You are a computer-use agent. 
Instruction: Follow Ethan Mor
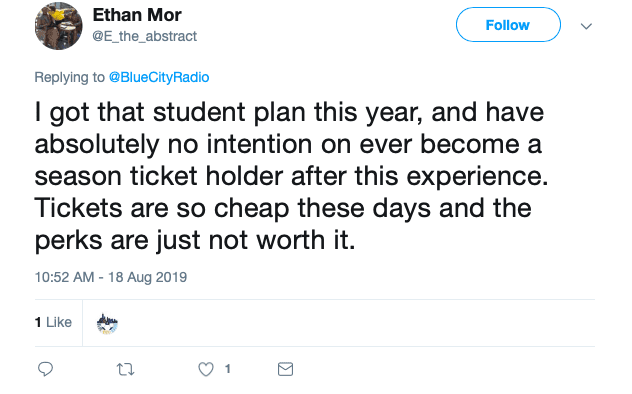[x=508, y=25]
